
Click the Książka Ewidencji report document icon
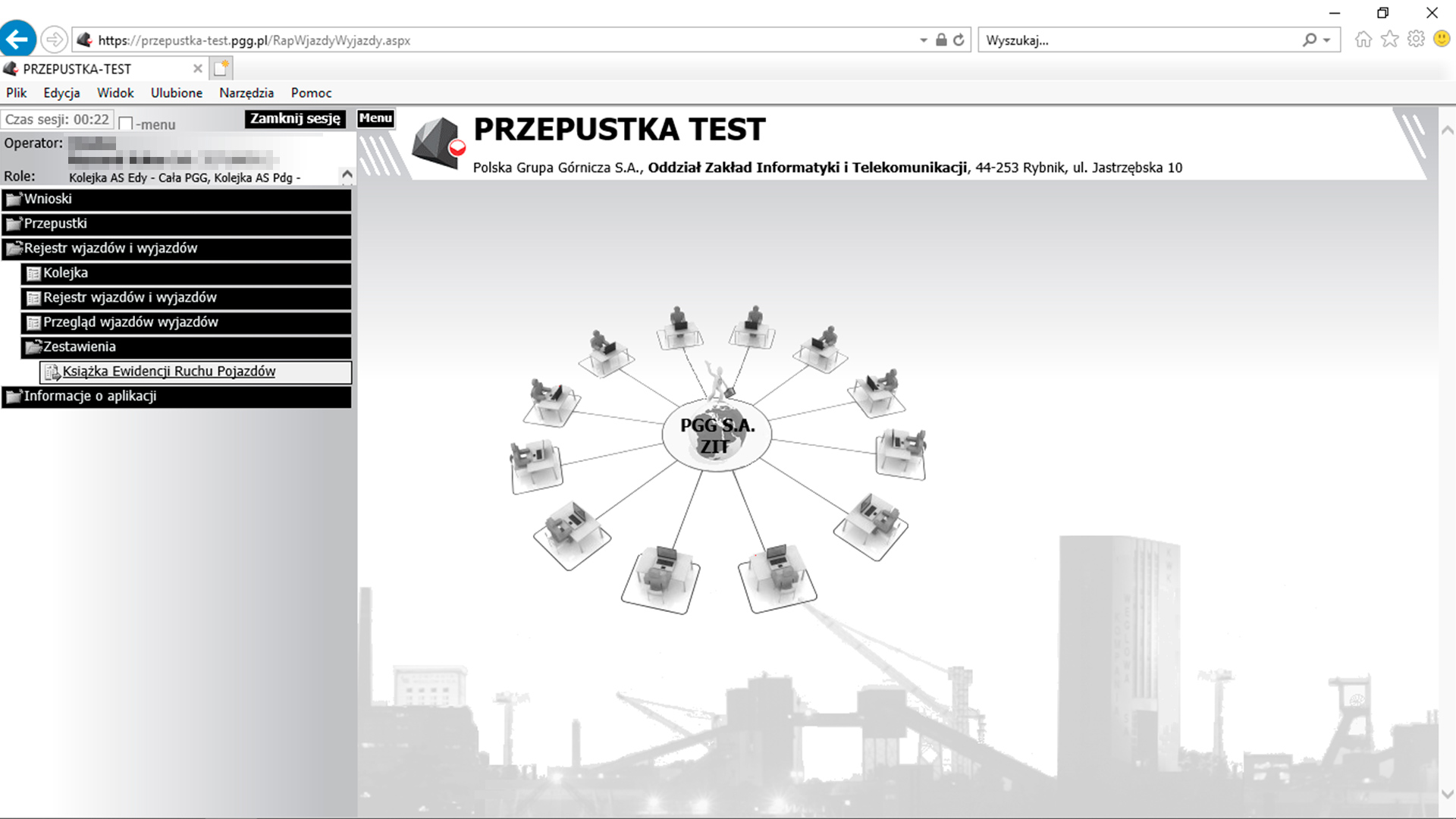click(x=52, y=372)
